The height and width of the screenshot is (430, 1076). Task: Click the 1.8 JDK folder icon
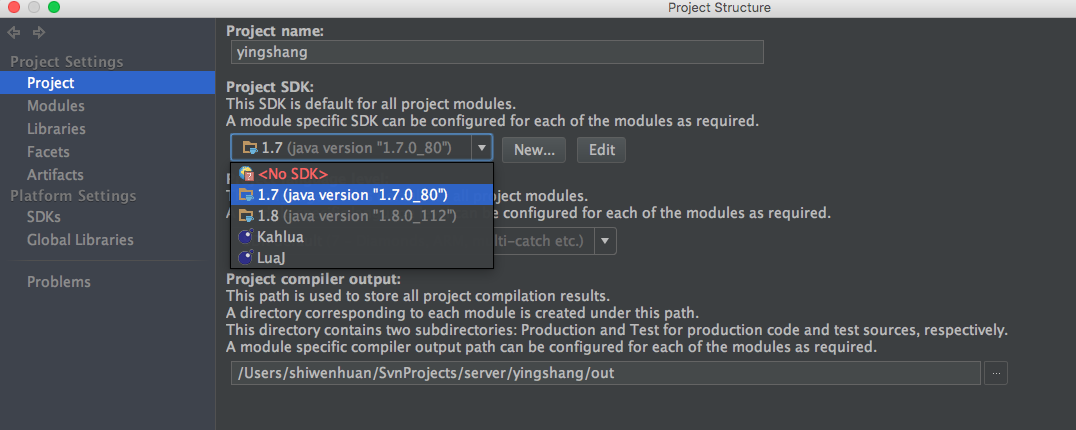246,215
